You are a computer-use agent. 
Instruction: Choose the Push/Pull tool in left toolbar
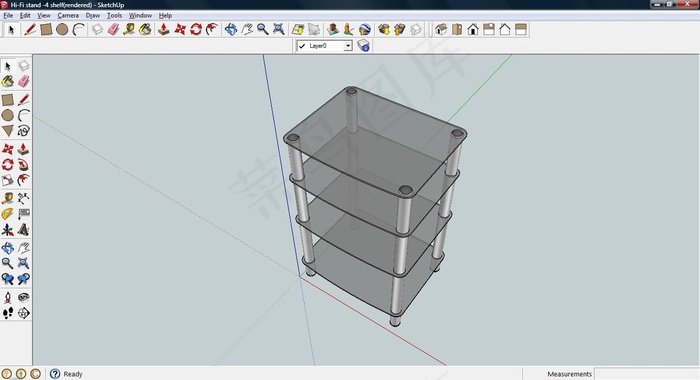pyautogui.click(x=24, y=149)
